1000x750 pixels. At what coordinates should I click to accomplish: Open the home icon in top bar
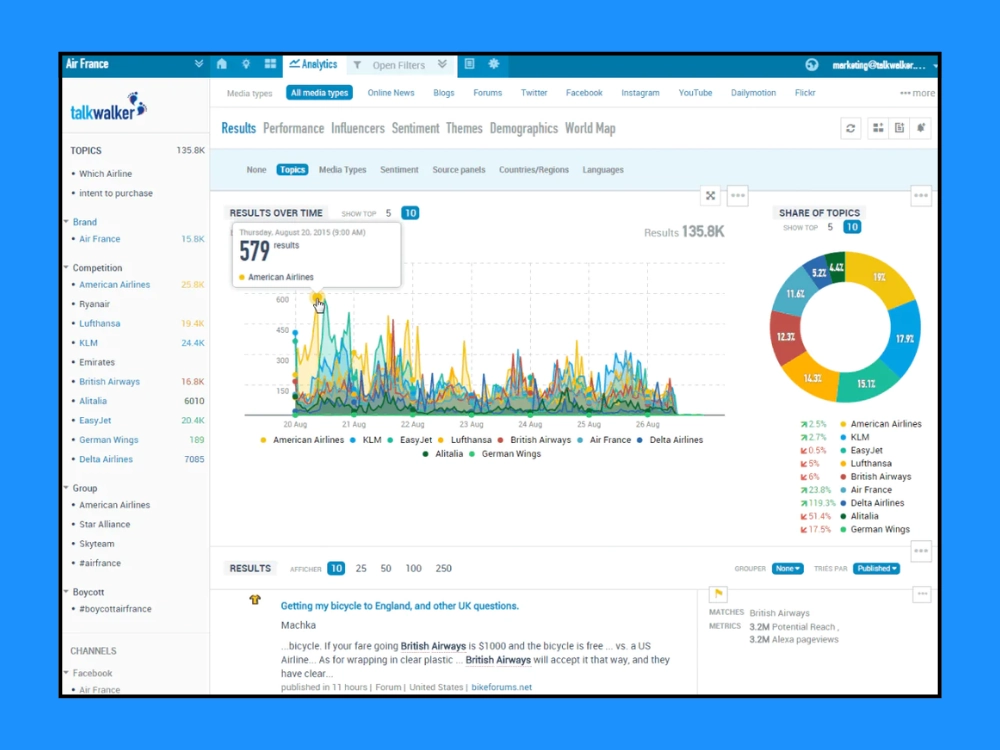tap(222, 64)
